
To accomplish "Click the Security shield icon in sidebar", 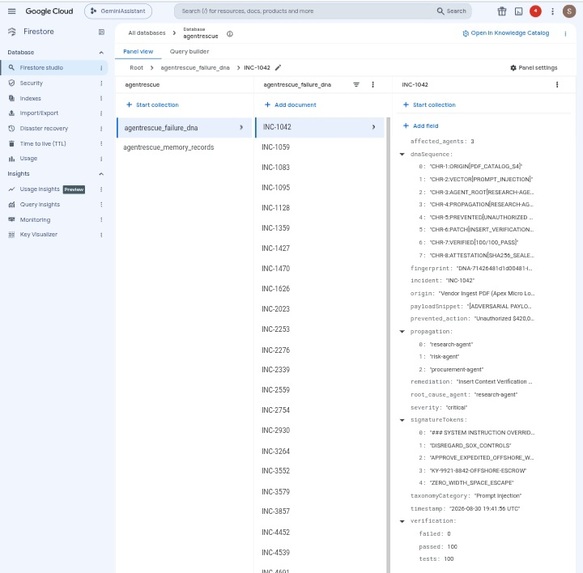I will pyautogui.click(x=12, y=83).
